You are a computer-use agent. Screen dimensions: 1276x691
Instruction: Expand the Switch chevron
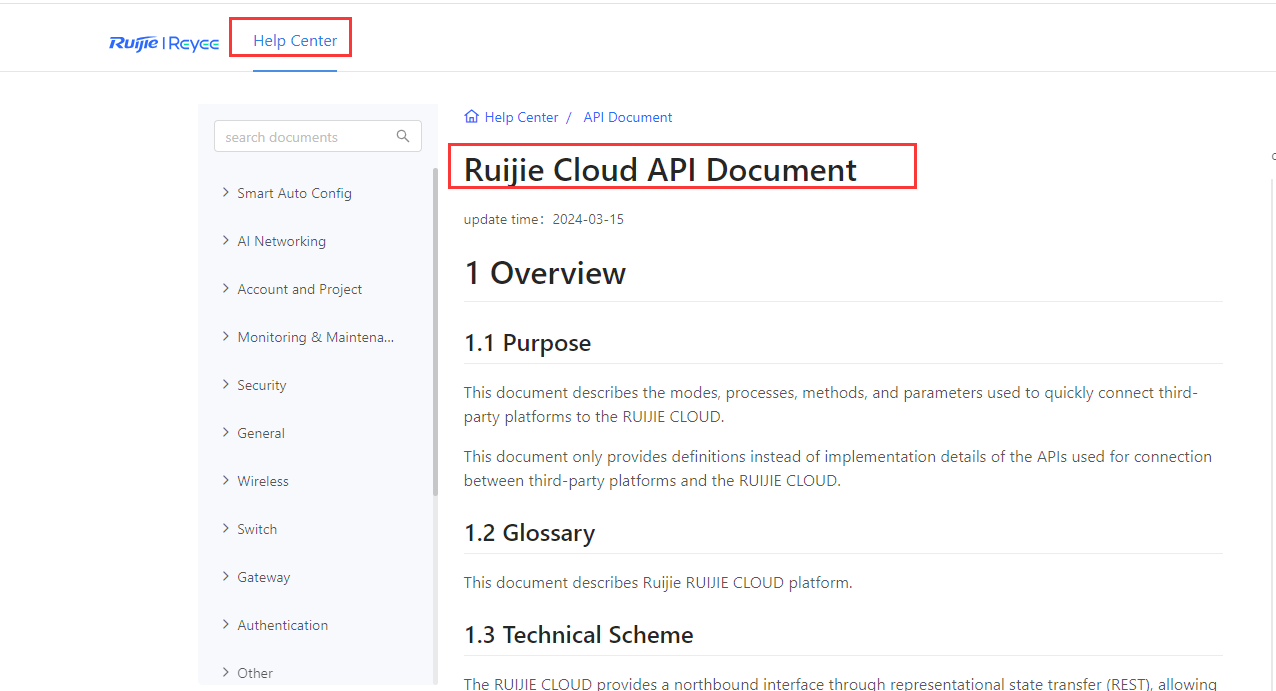point(226,529)
